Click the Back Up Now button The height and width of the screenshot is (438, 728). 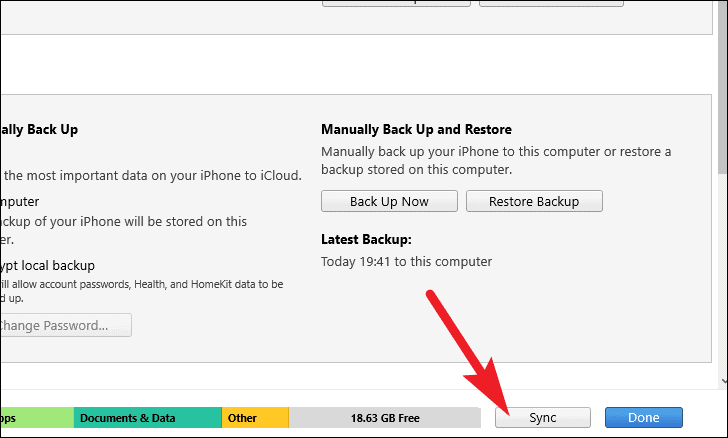[x=389, y=201]
